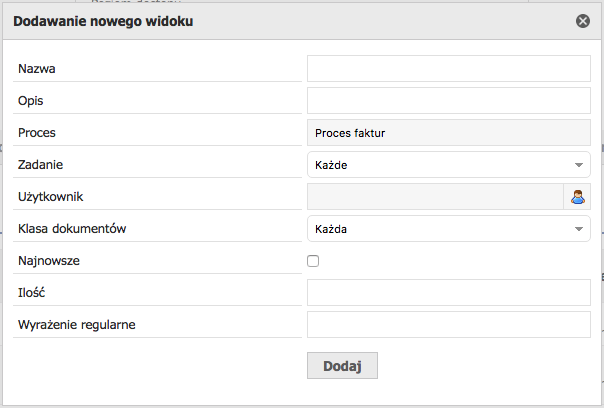Click the arrow of the Klasa dokumentów combo box
Image resolution: width=604 pixels, height=408 pixels.
(x=579, y=229)
